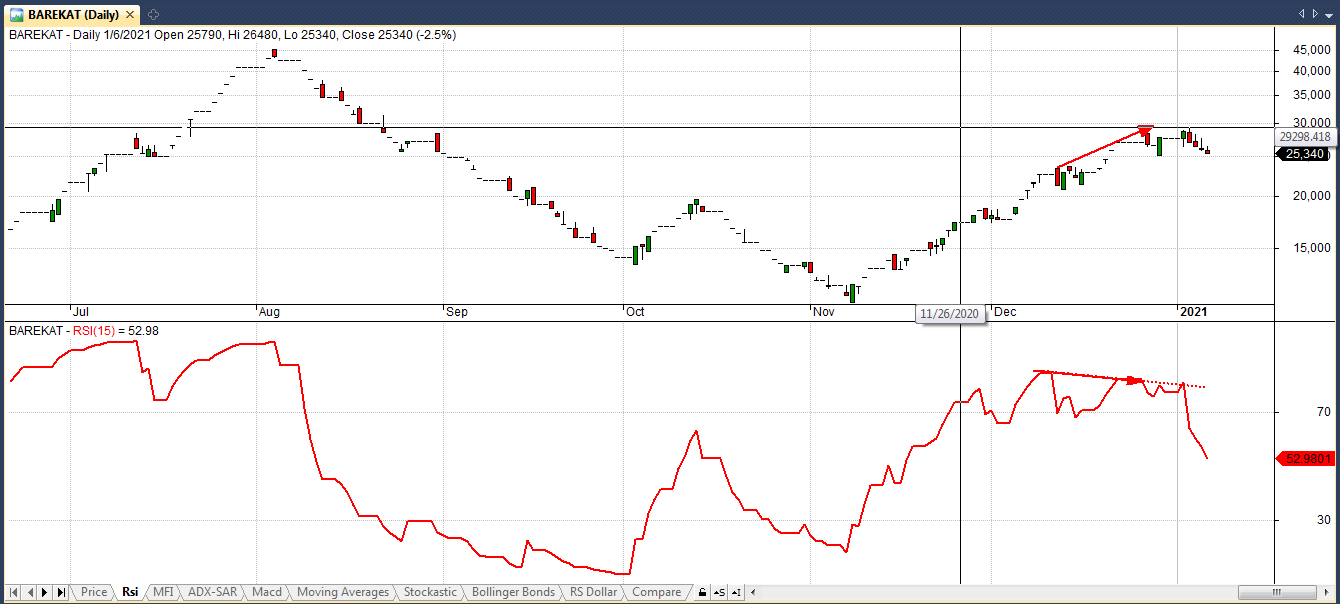
Task: Click the red RSI value label 52.98
Action: (x=1307, y=459)
